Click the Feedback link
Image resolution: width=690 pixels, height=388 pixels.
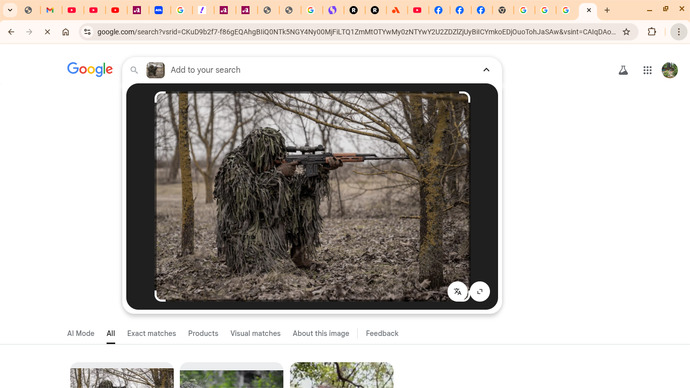click(x=382, y=333)
